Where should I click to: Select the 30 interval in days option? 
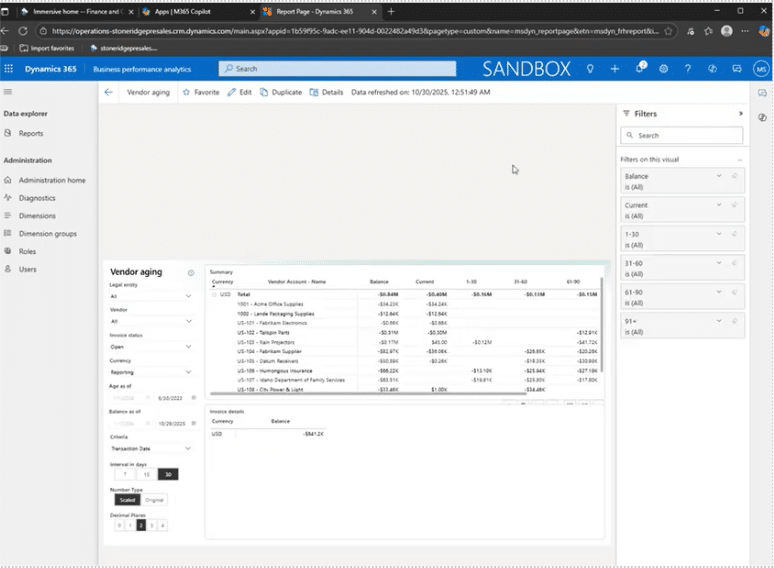[169, 474]
